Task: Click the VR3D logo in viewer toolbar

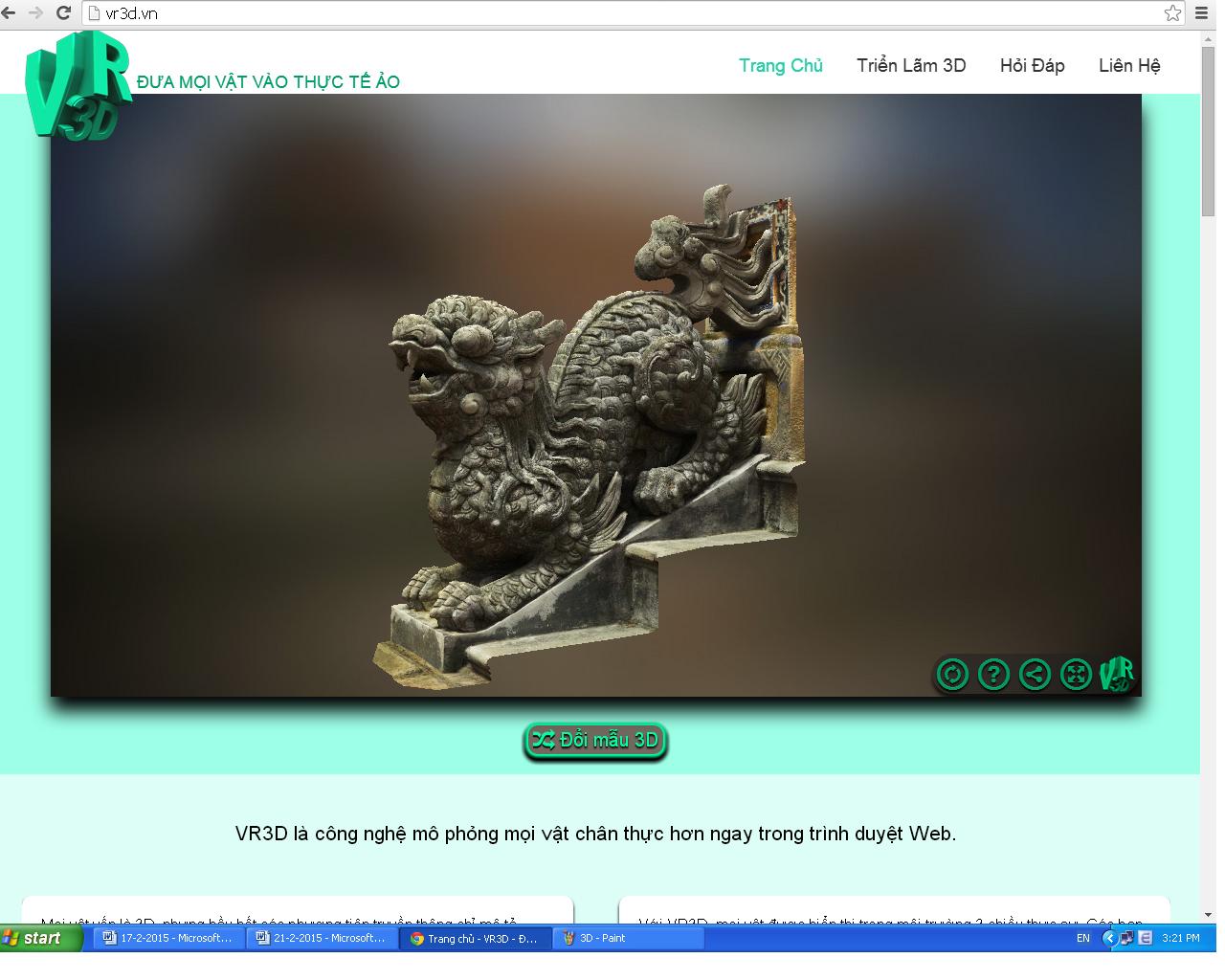Action: pos(1117,674)
